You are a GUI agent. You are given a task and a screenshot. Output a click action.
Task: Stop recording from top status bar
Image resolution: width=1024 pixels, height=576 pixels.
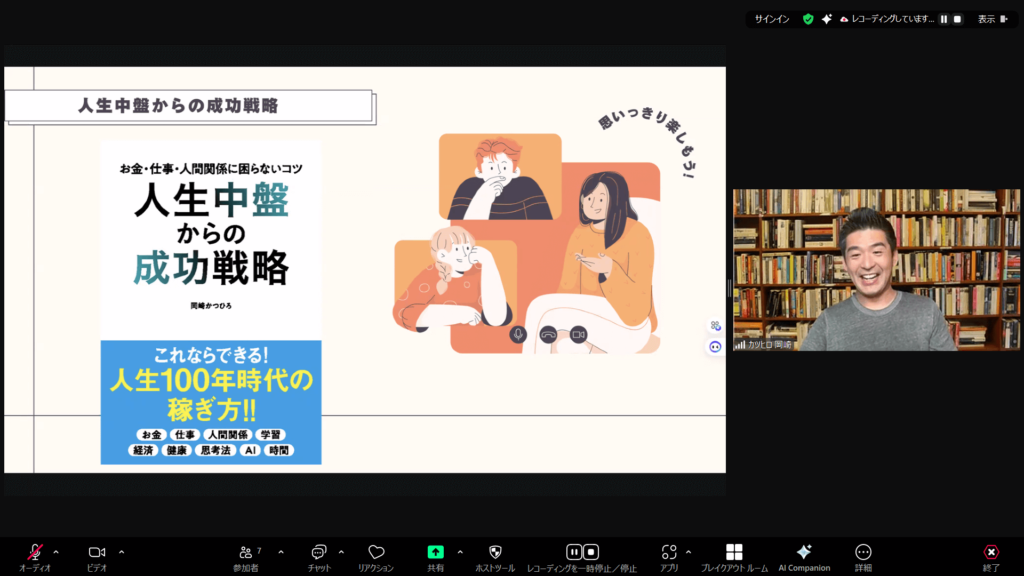click(957, 19)
